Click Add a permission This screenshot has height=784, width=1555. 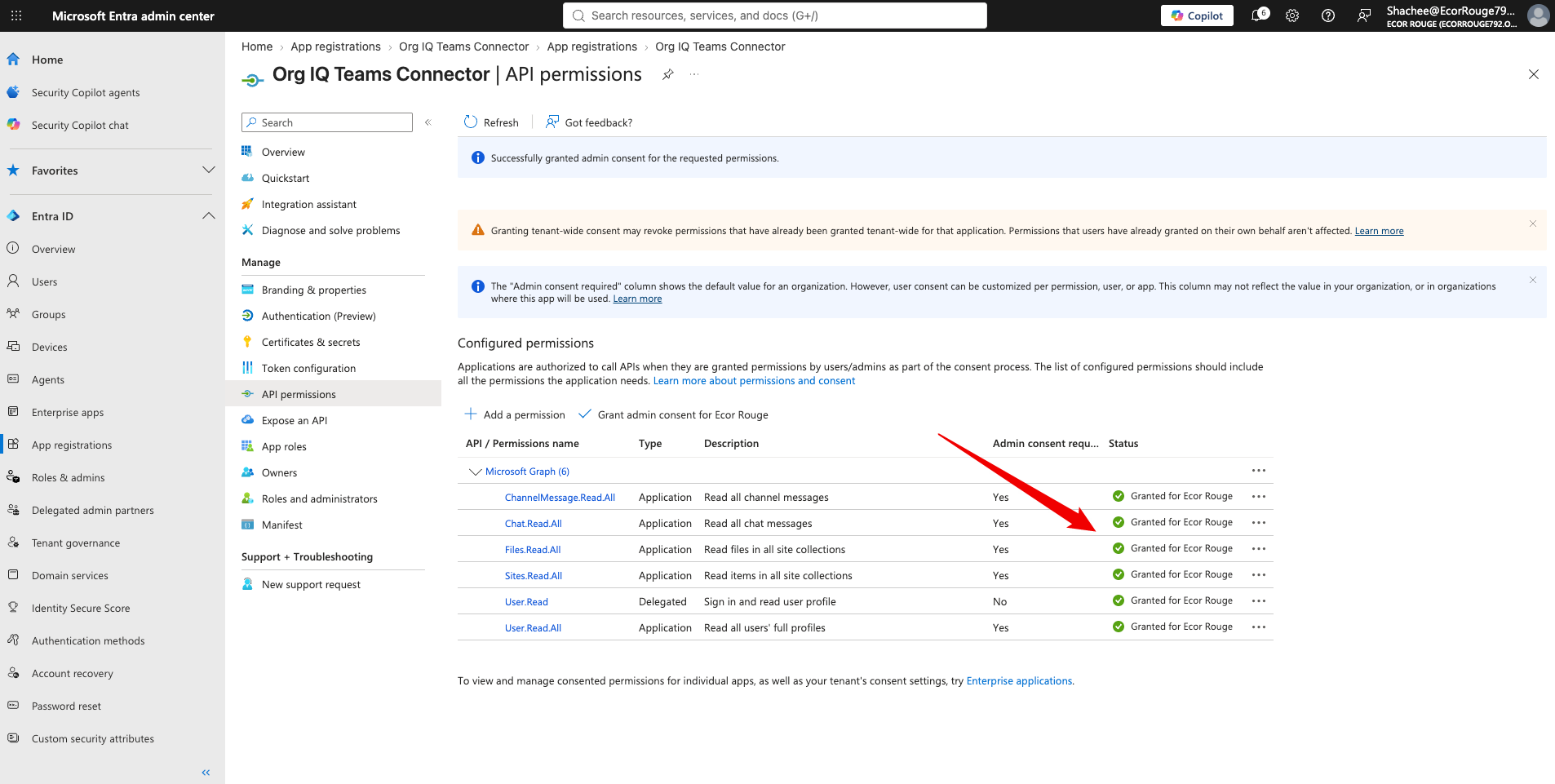pyautogui.click(x=515, y=414)
